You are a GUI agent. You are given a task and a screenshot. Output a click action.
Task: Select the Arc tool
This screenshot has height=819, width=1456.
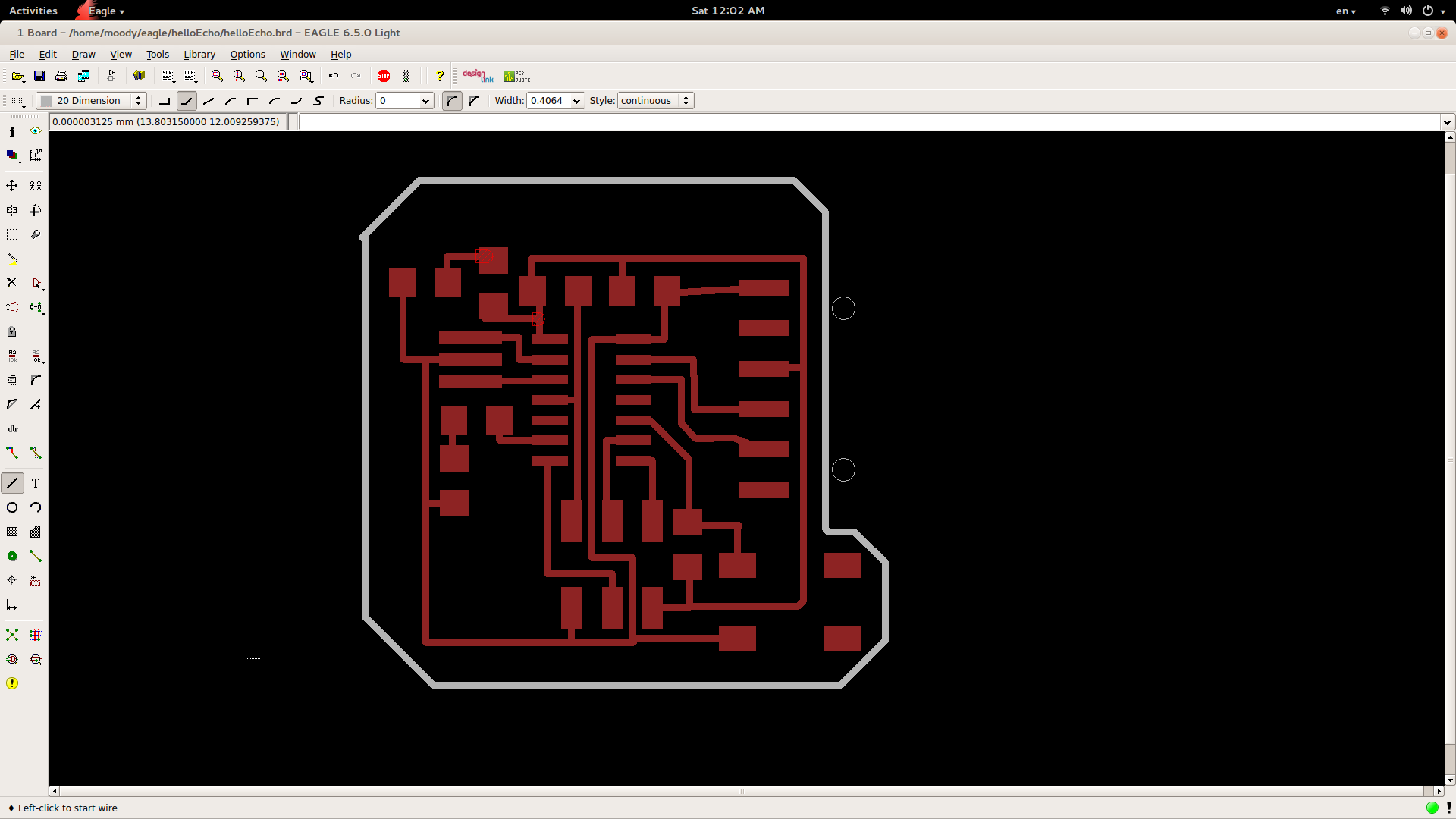36,507
